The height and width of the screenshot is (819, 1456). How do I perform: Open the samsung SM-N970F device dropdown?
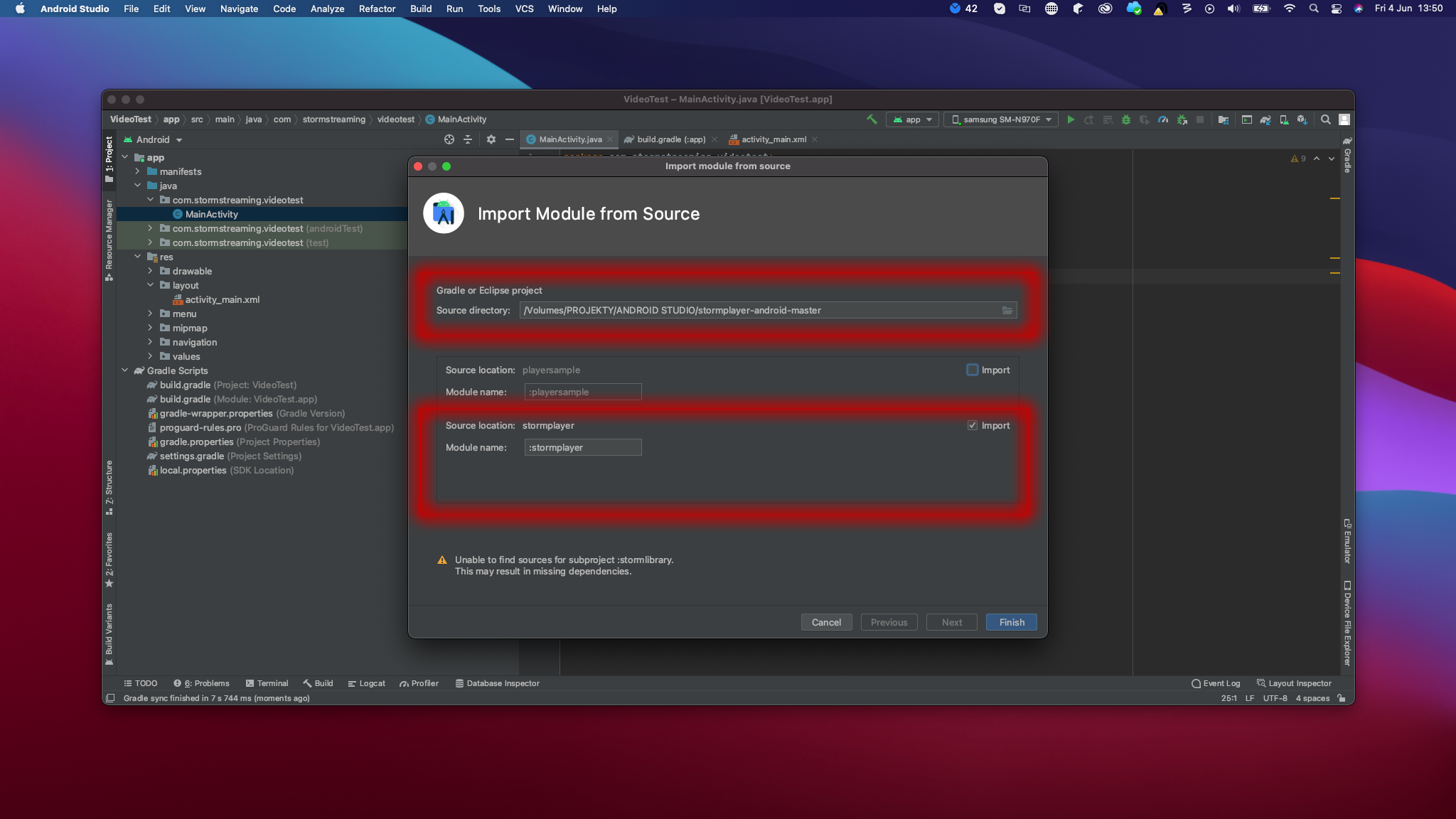click(x=1001, y=119)
